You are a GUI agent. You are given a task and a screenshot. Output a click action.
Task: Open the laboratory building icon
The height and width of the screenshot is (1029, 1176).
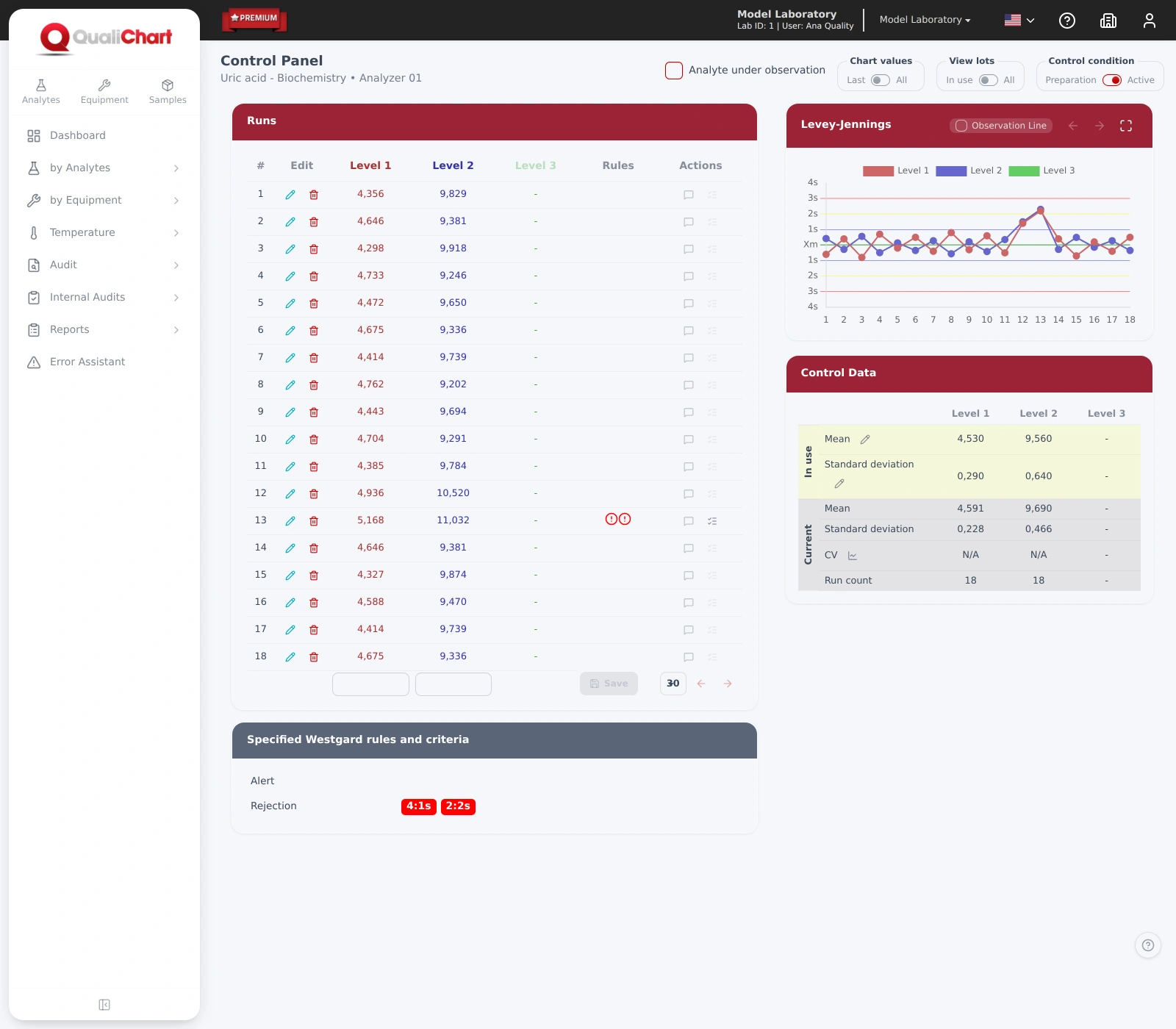(1108, 21)
